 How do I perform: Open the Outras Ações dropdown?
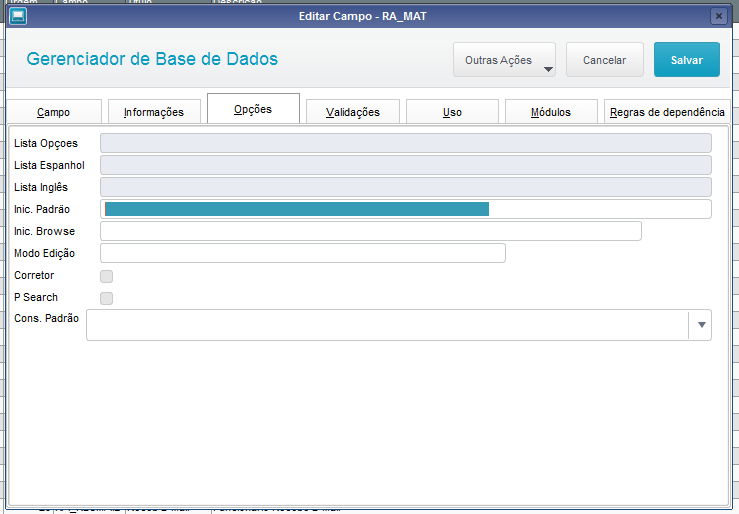[x=504, y=60]
